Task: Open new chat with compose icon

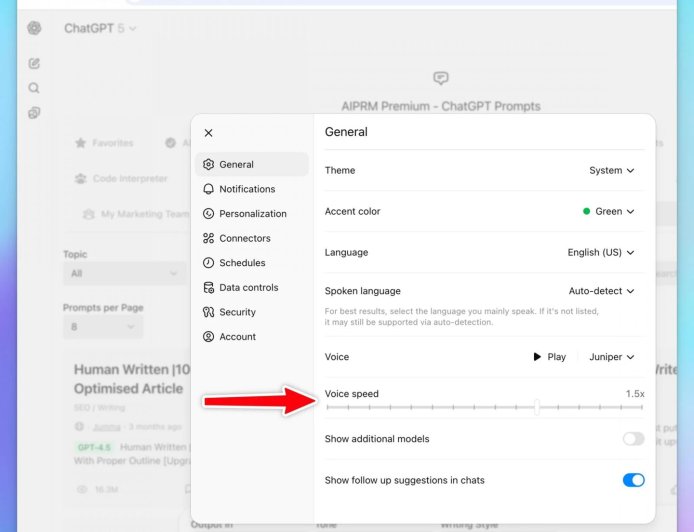Action: 35,63
